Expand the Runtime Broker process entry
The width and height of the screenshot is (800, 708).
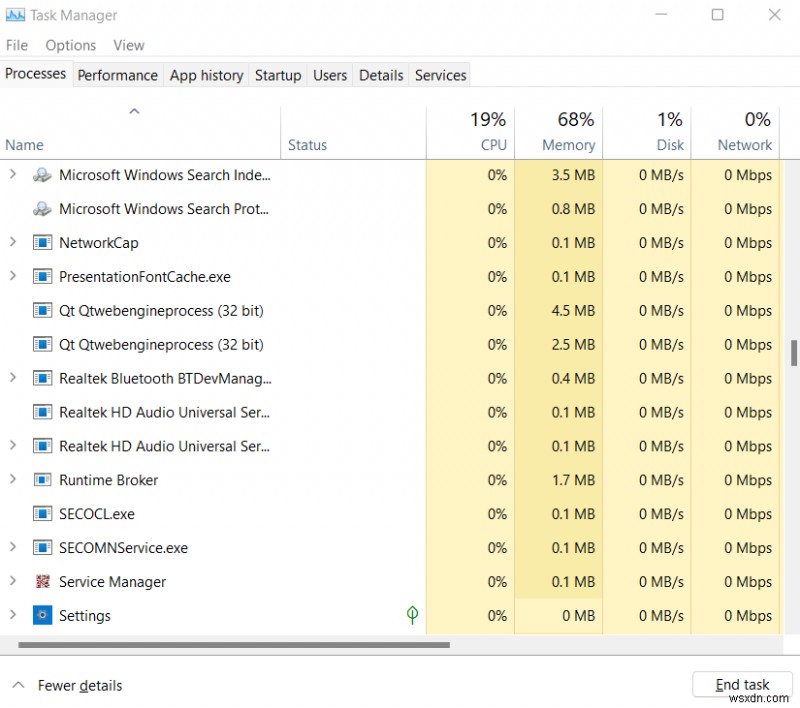pyautogui.click(x=11, y=480)
